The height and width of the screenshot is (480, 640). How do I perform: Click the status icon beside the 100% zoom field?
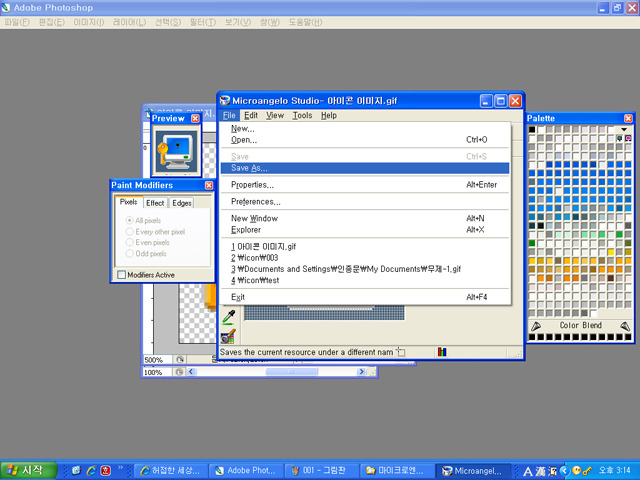180,372
